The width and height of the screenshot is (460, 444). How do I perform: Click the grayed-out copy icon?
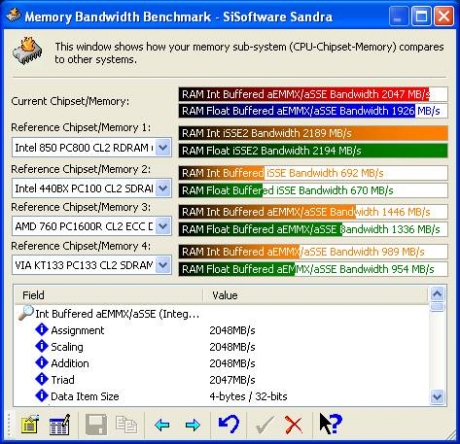point(126,425)
